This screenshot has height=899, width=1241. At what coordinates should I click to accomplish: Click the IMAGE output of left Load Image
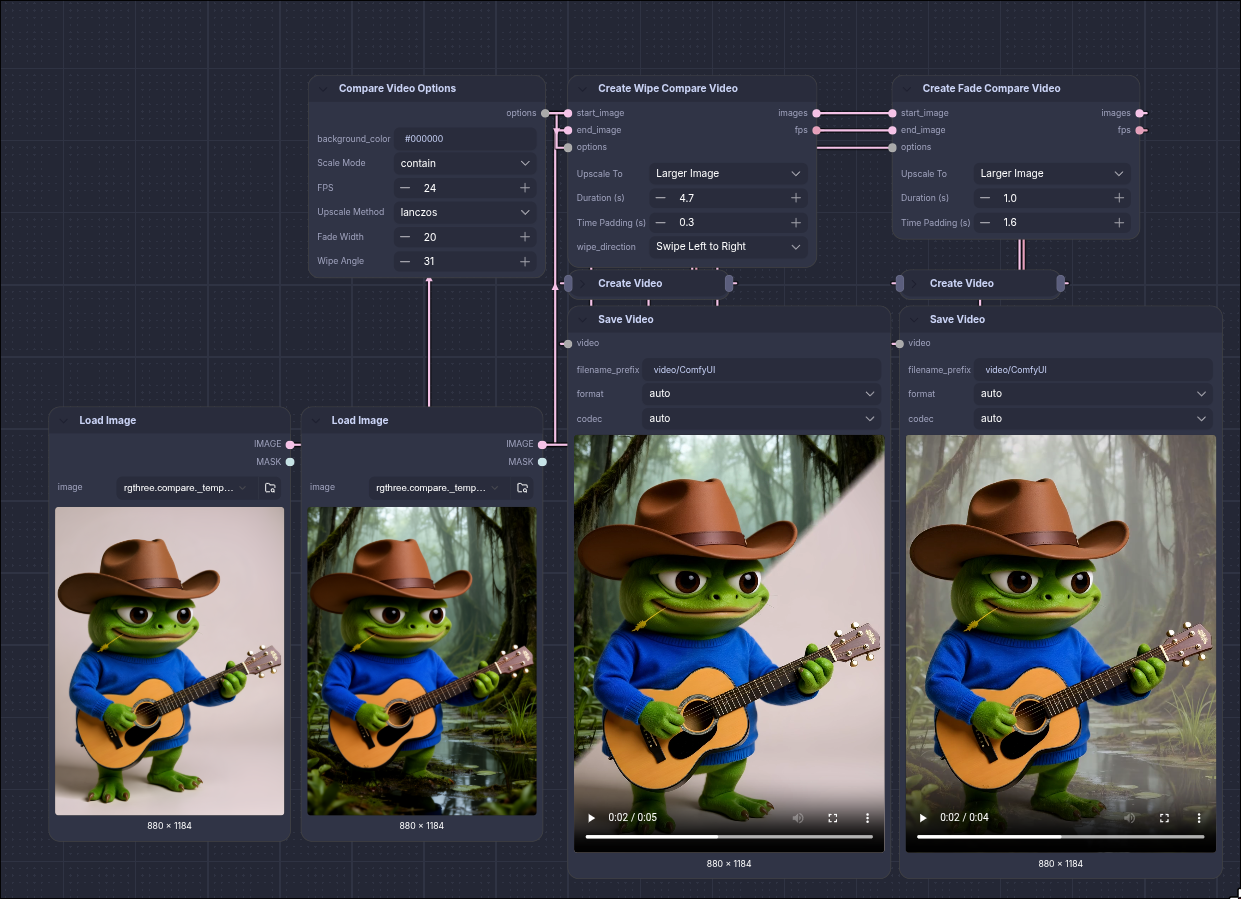point(290,444)
